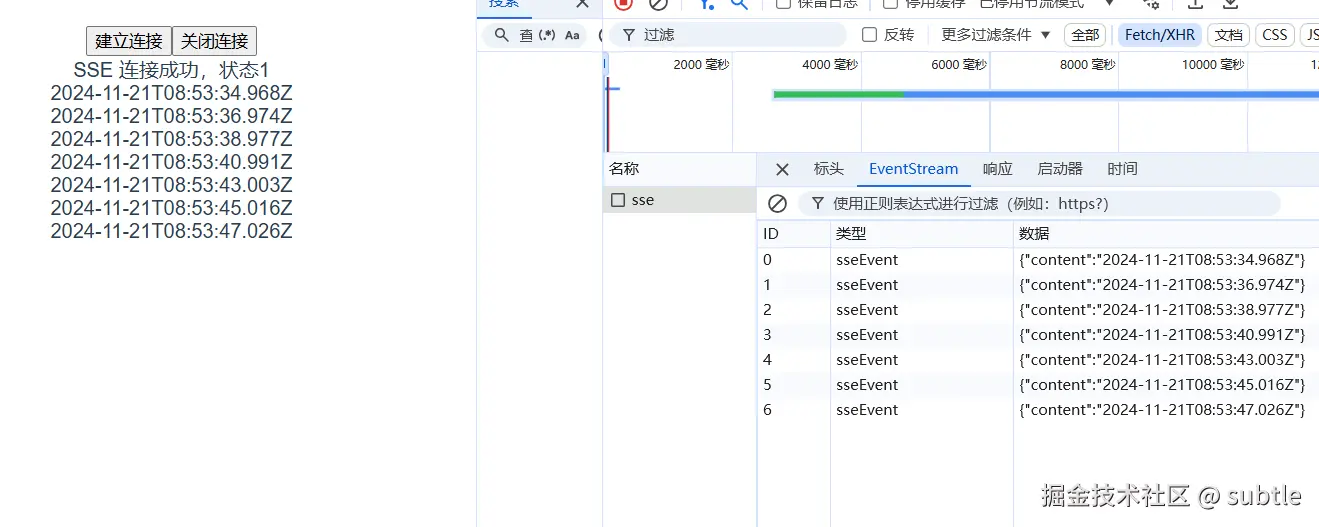This screenshot has width=1319, height=527.
Task: Select the 全部 request type filter
Action: pyautogui.click(x=1085, y=35)
